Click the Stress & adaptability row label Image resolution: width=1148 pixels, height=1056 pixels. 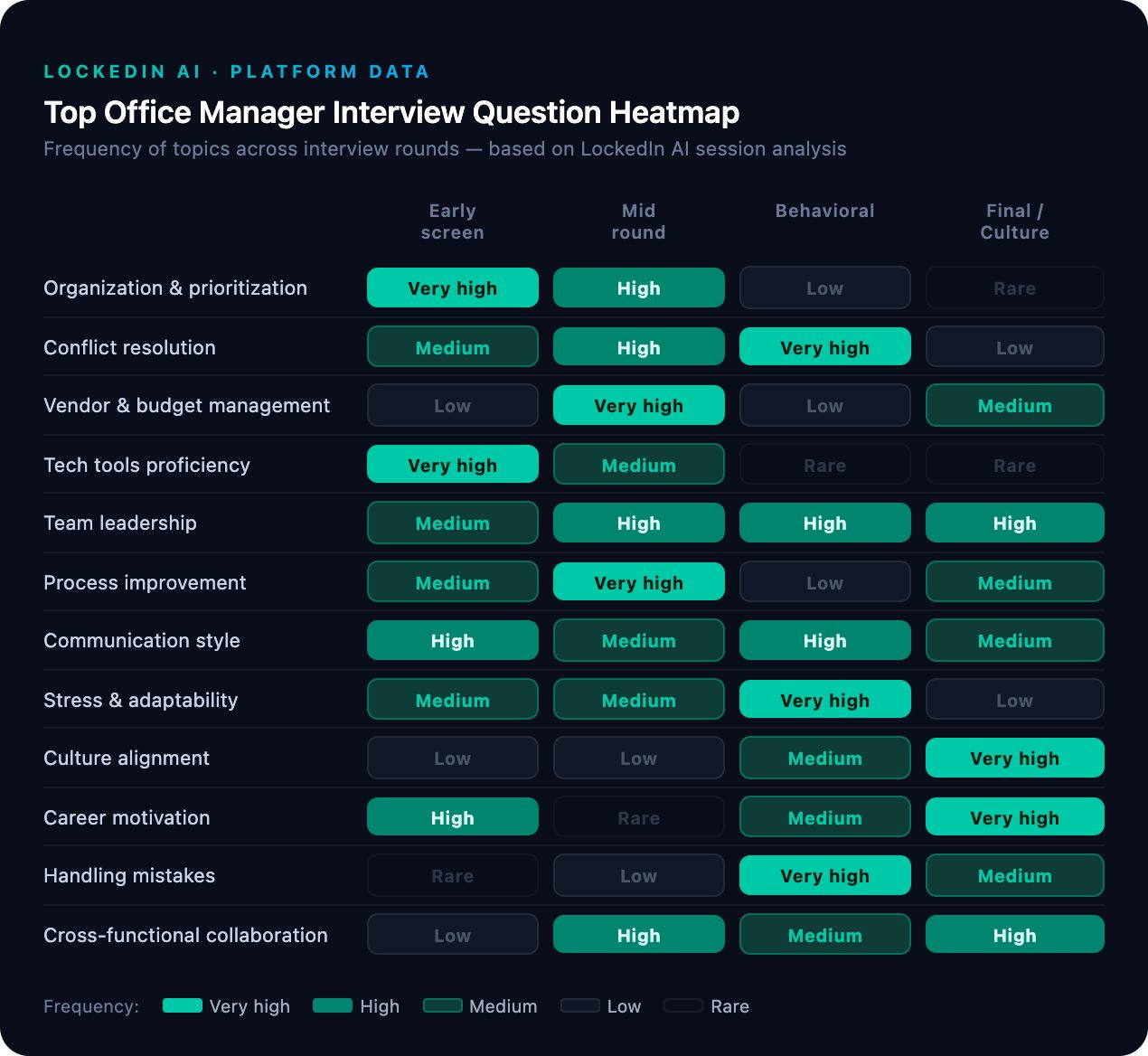tap(141, 700)
